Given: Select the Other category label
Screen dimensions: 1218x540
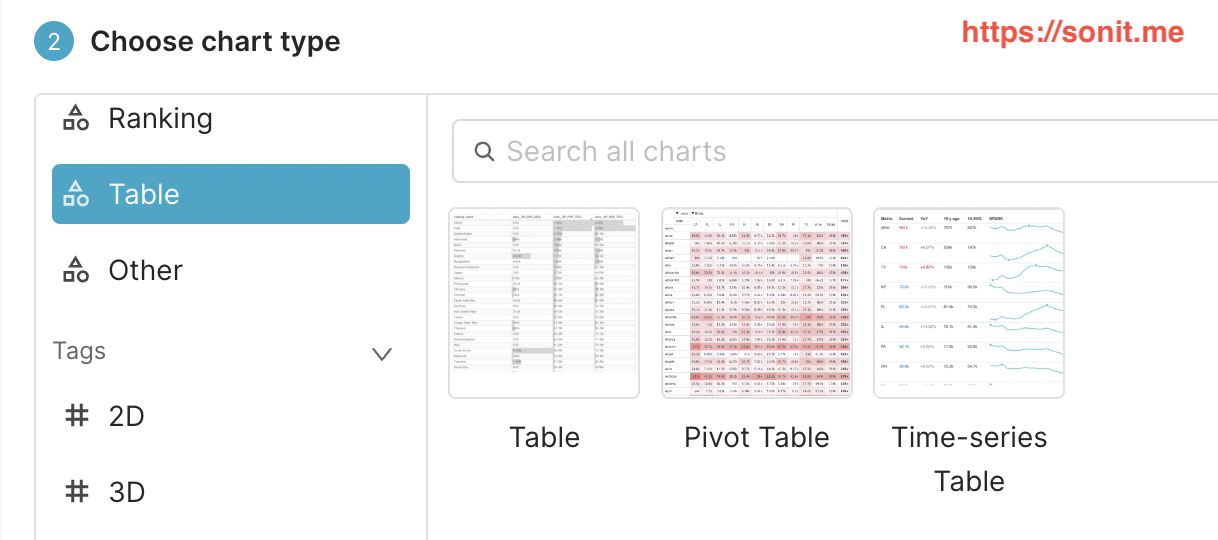Looking at the screenshot, I should [x=146, y=270].
